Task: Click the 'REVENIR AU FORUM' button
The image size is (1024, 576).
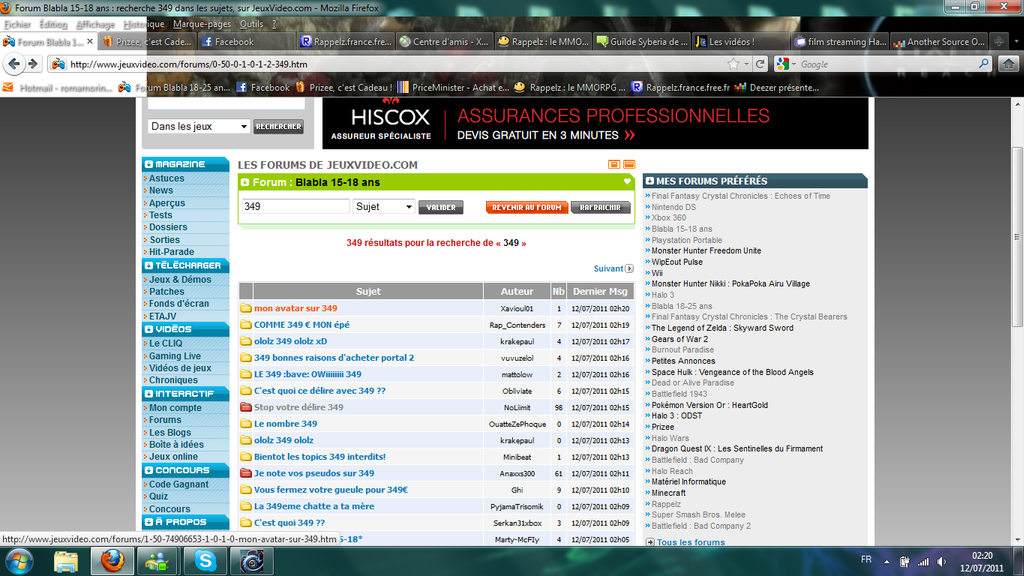Action: [x=527, y=207]
